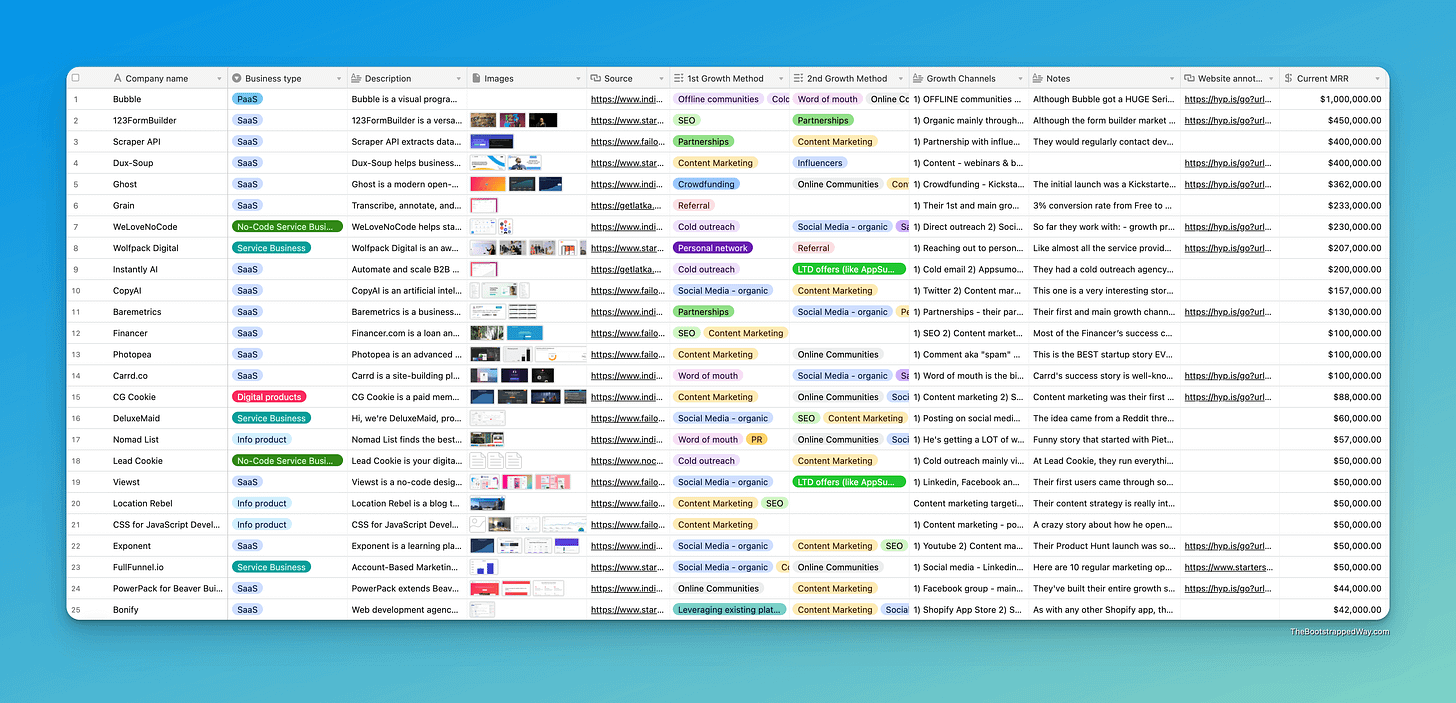Click the Influencers tag in the Dux-Soup row
Image resolution: width=1456 pixels, height=703 pixels.
point(819,163)
